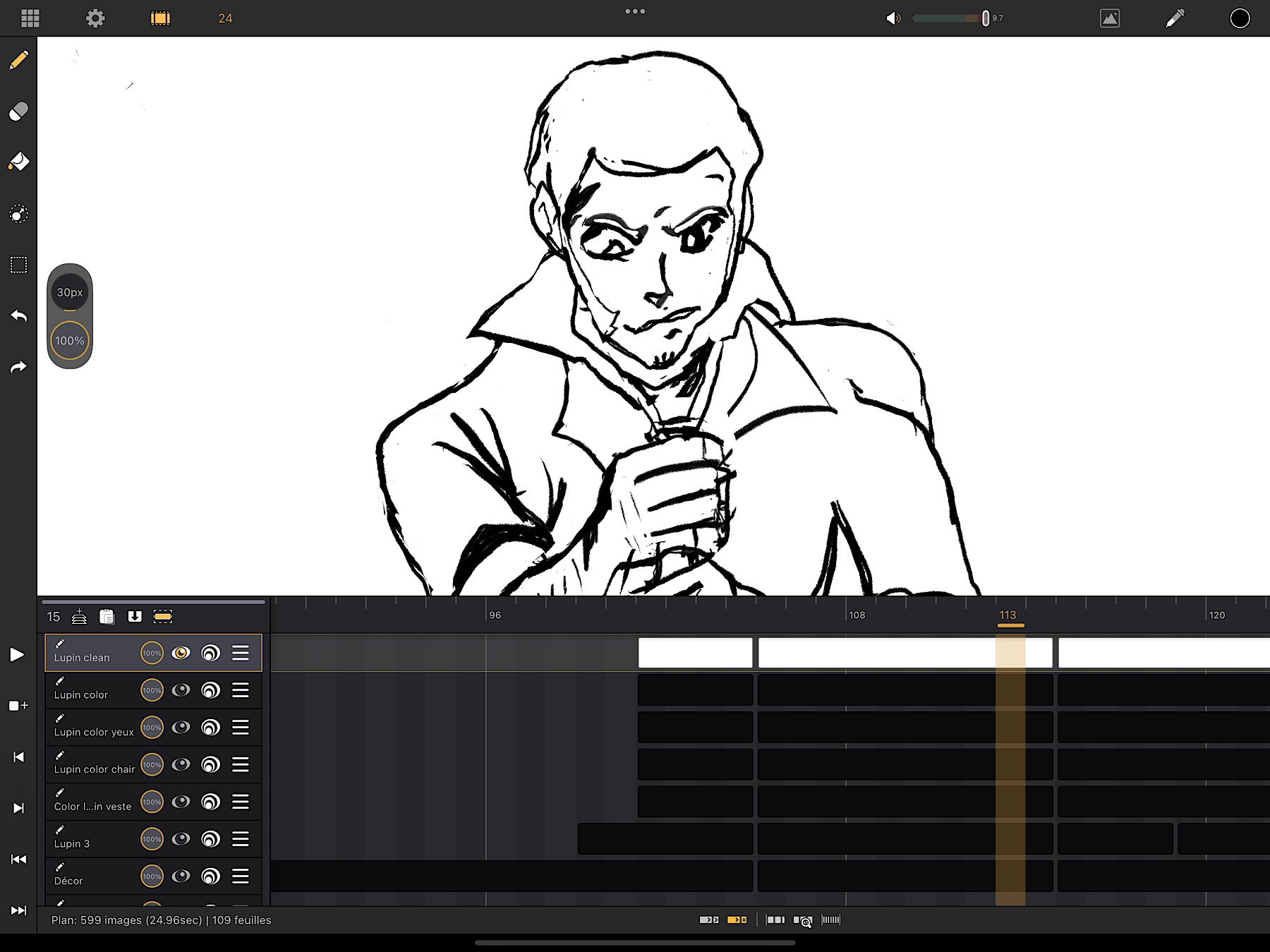Set opacity of Lupin clean layer
This screenshot has width=1270, height=952.
coord(152,653)
